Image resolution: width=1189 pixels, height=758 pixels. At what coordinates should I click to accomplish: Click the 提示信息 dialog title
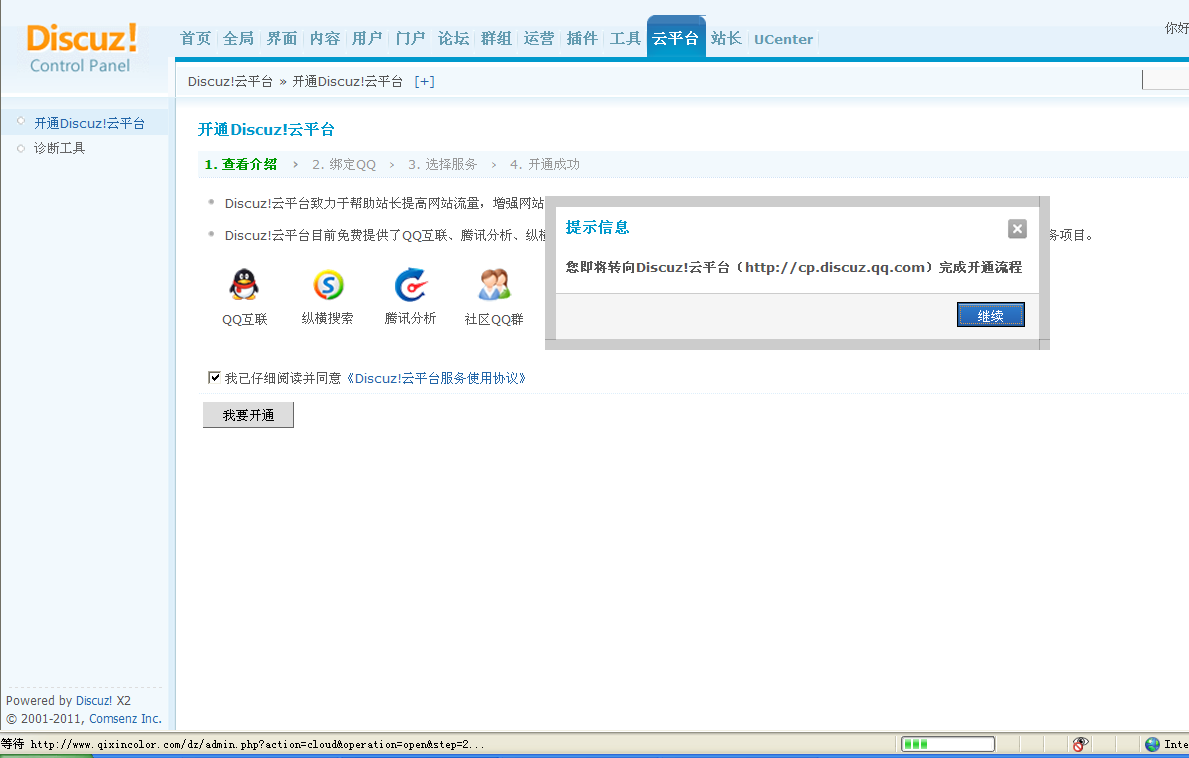coord(598,227)
